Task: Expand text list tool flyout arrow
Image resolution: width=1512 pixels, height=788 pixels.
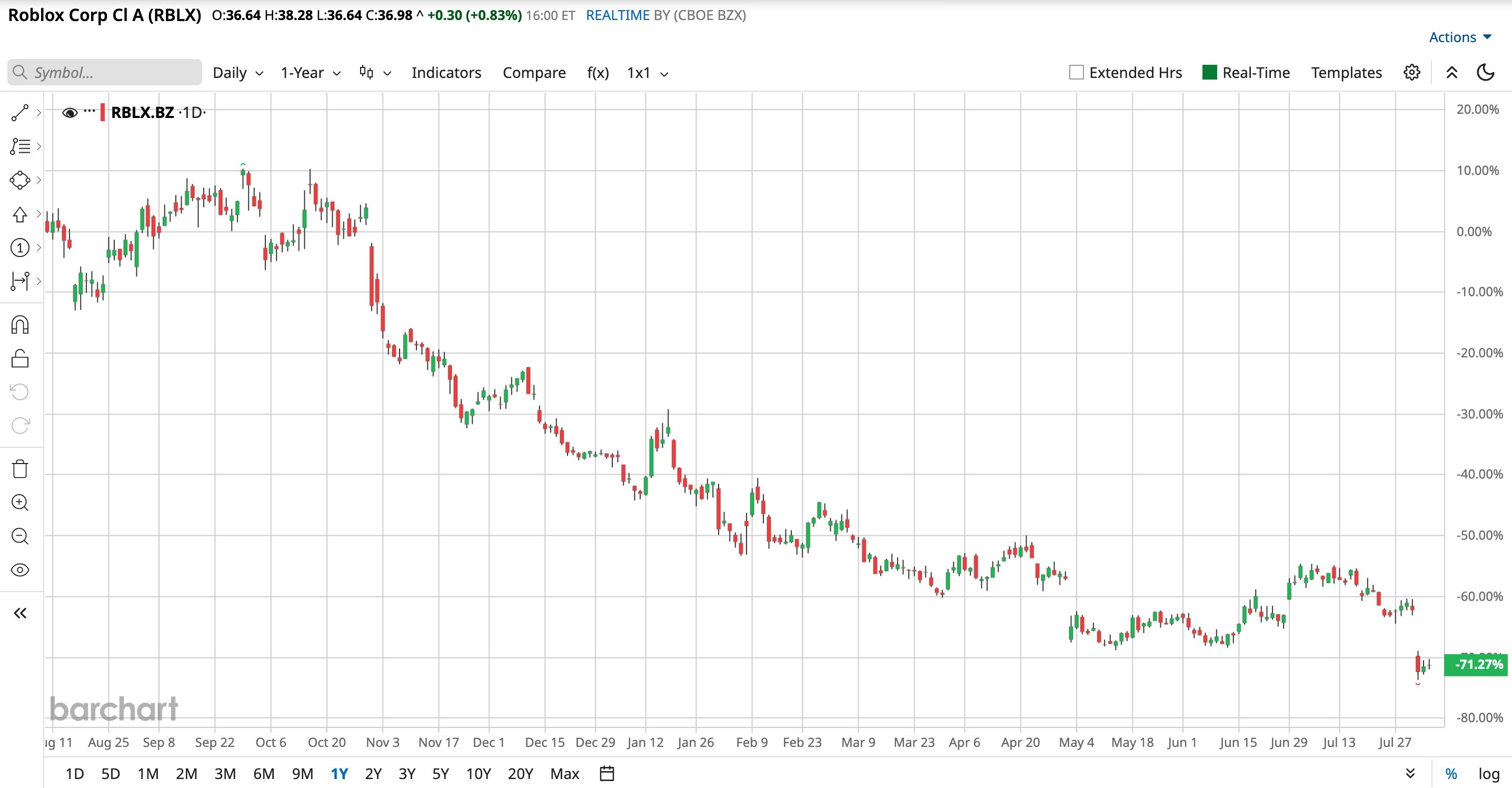Action: (39, 146)
